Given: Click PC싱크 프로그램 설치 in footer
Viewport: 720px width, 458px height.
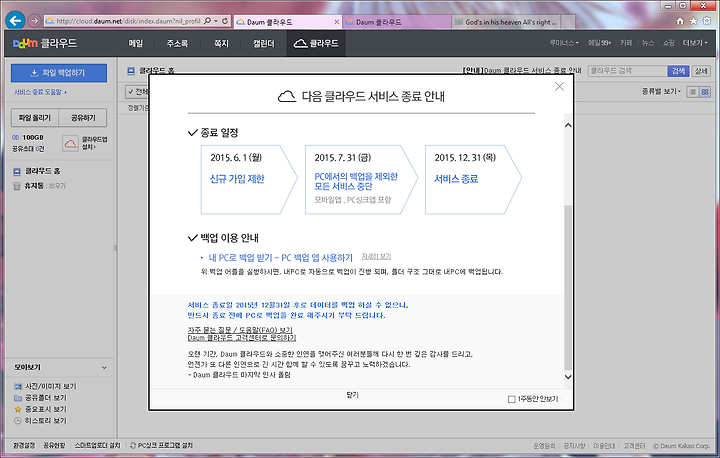Looking at the screenshot, I should [x=162, y=446].
